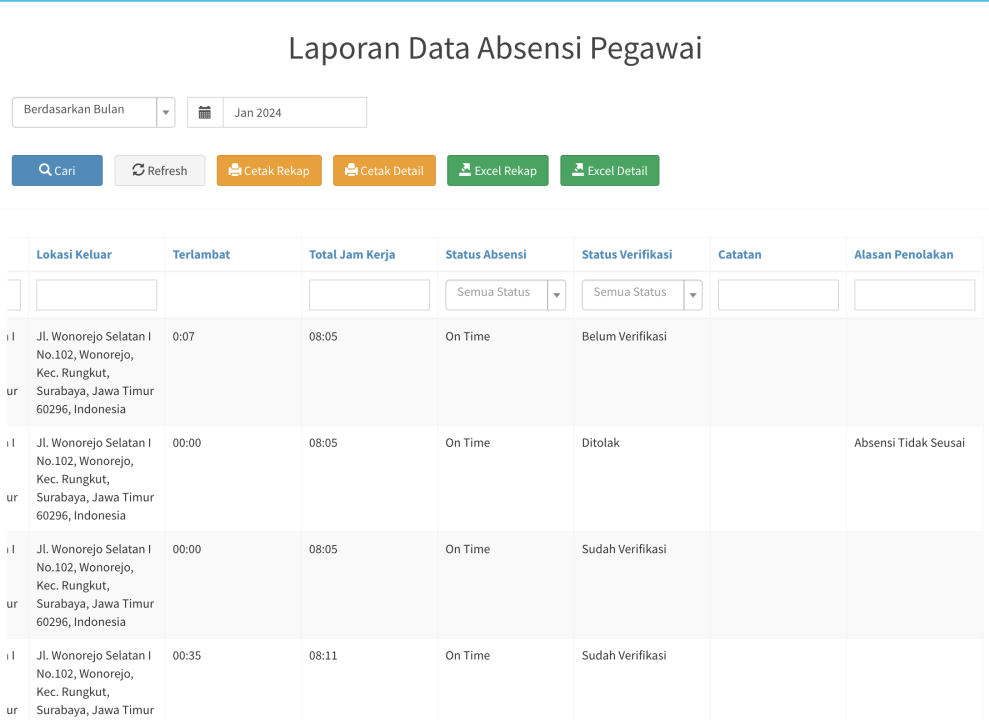
Task: Click the Cetak Rekap print button
Action: coord(269,171)
